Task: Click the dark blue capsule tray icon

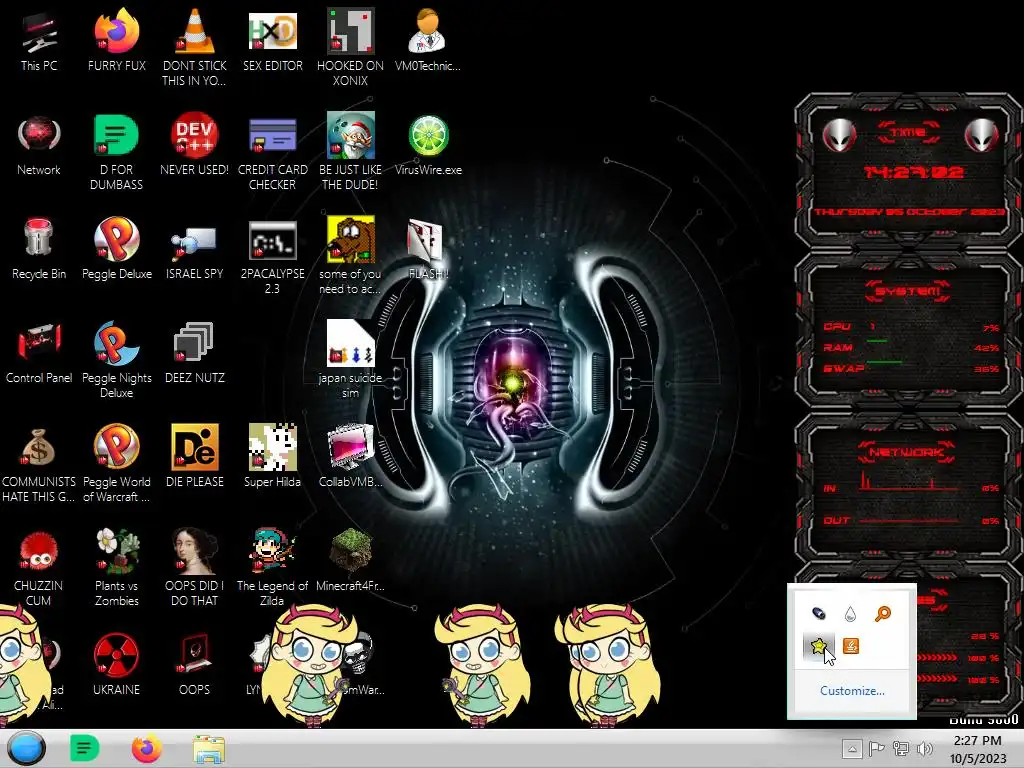Action: 818,613
